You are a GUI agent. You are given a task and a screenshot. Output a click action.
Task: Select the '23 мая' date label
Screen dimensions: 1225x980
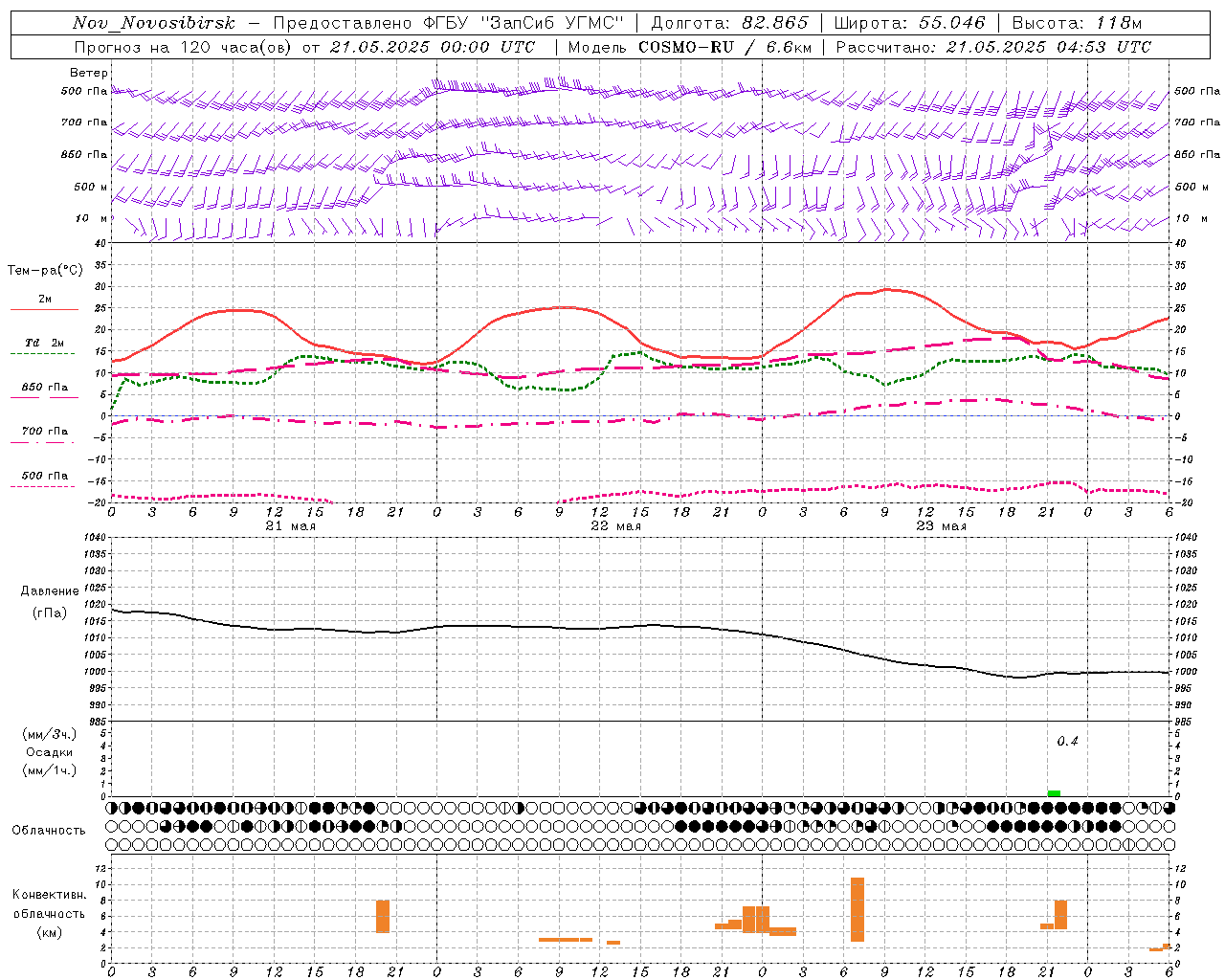[x=942, y=526]
